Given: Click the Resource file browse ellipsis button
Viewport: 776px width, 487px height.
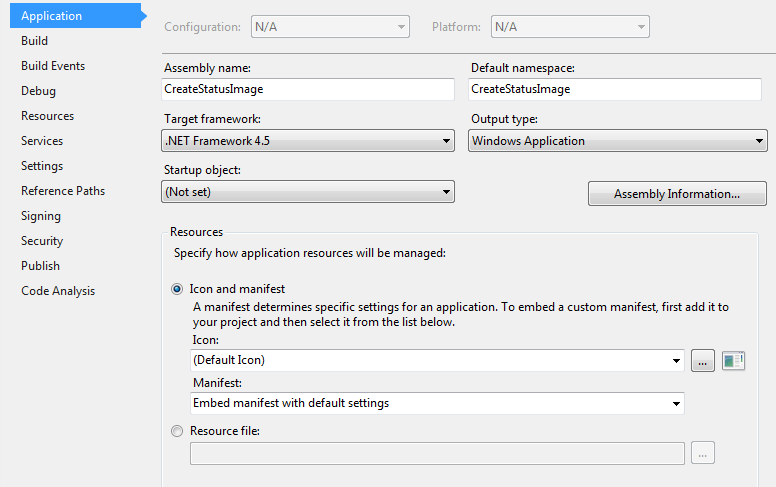Looking at the screenshot, I should [x=703, y=453].
